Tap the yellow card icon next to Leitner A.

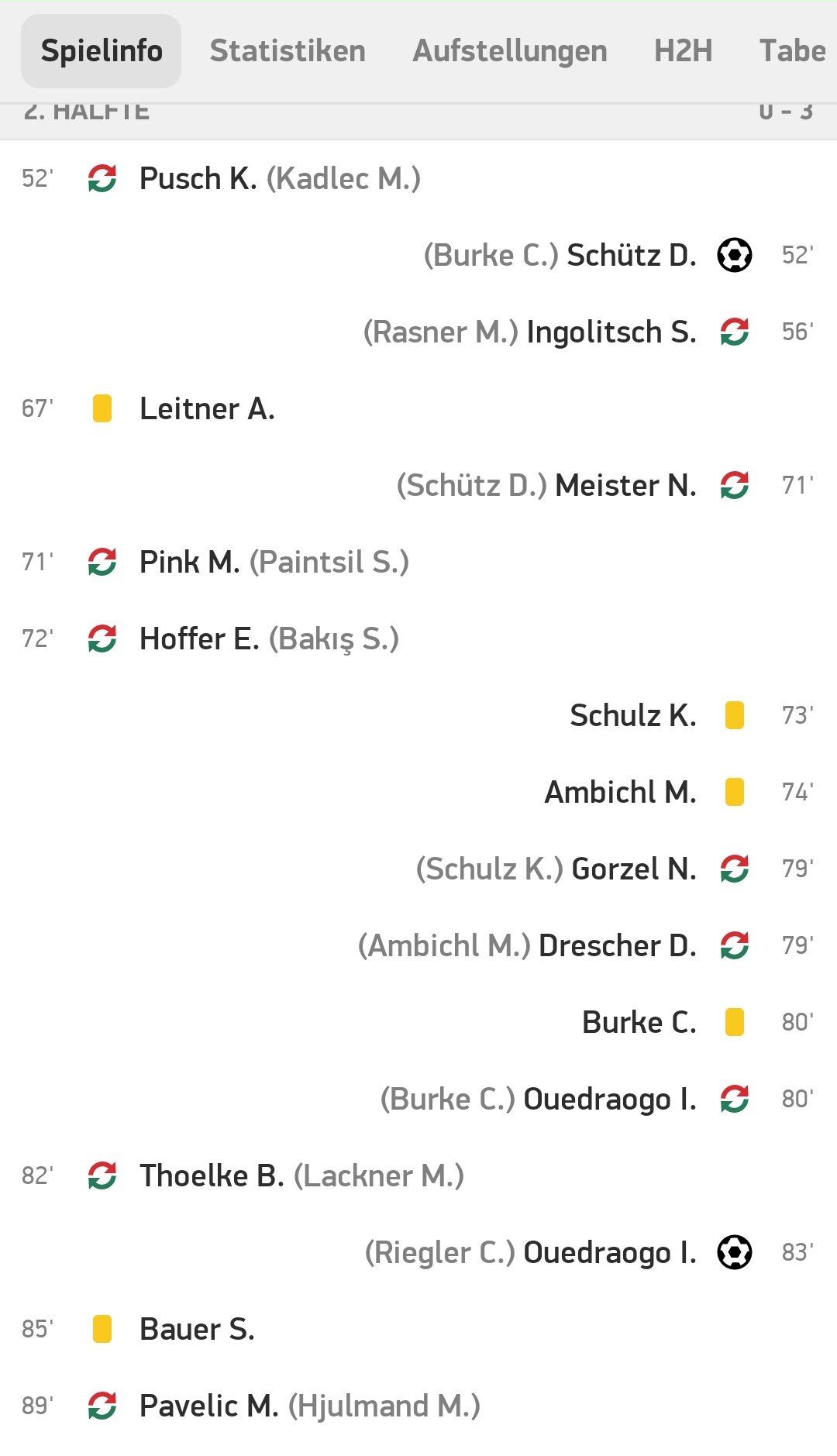(102, 408)
